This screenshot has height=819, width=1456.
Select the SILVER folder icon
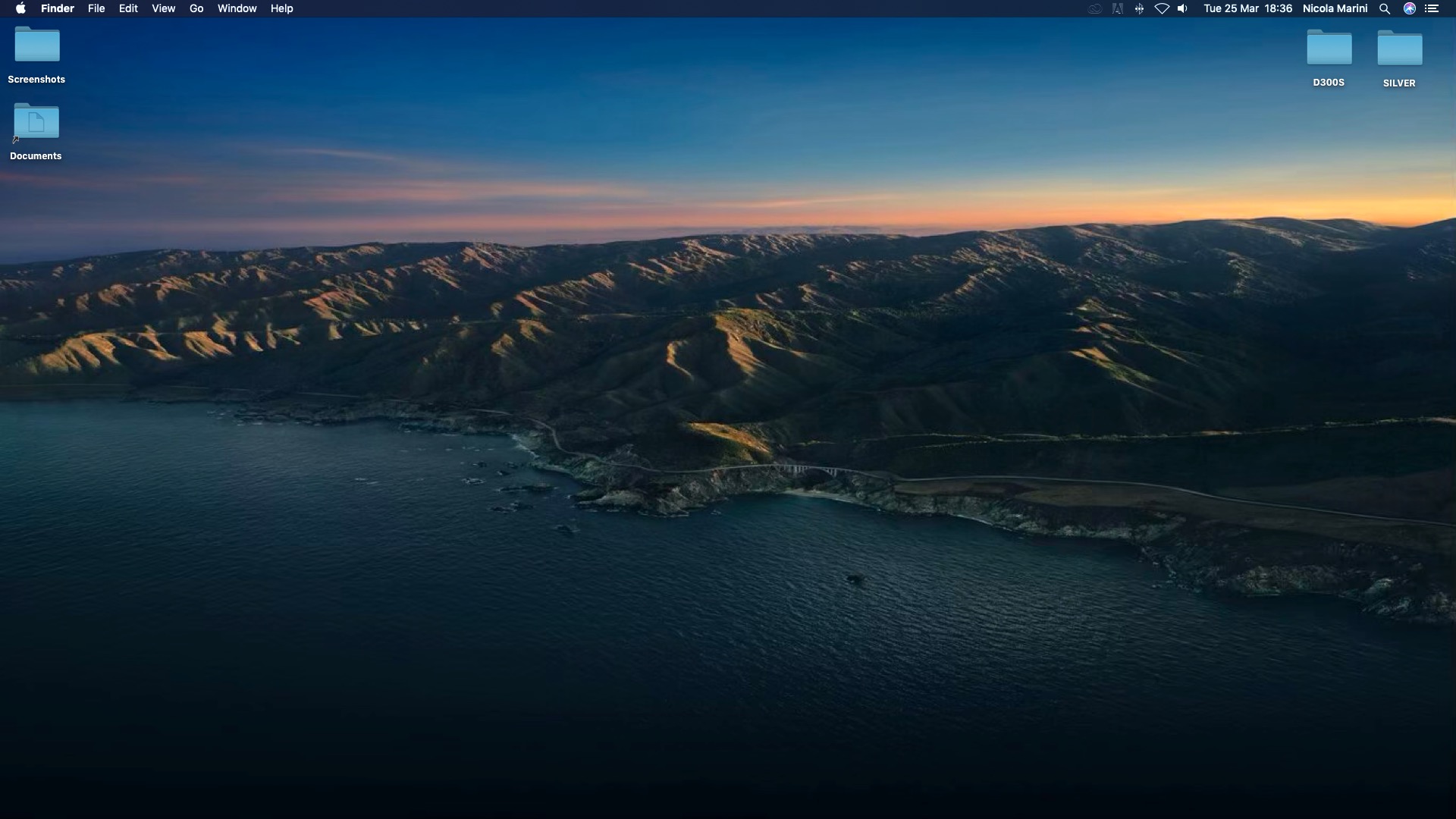point(1399,49)
